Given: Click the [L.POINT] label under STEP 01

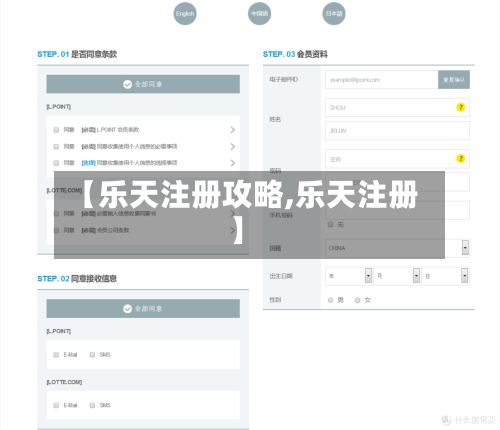Looking at the screenshot, I should pos(59,107).
